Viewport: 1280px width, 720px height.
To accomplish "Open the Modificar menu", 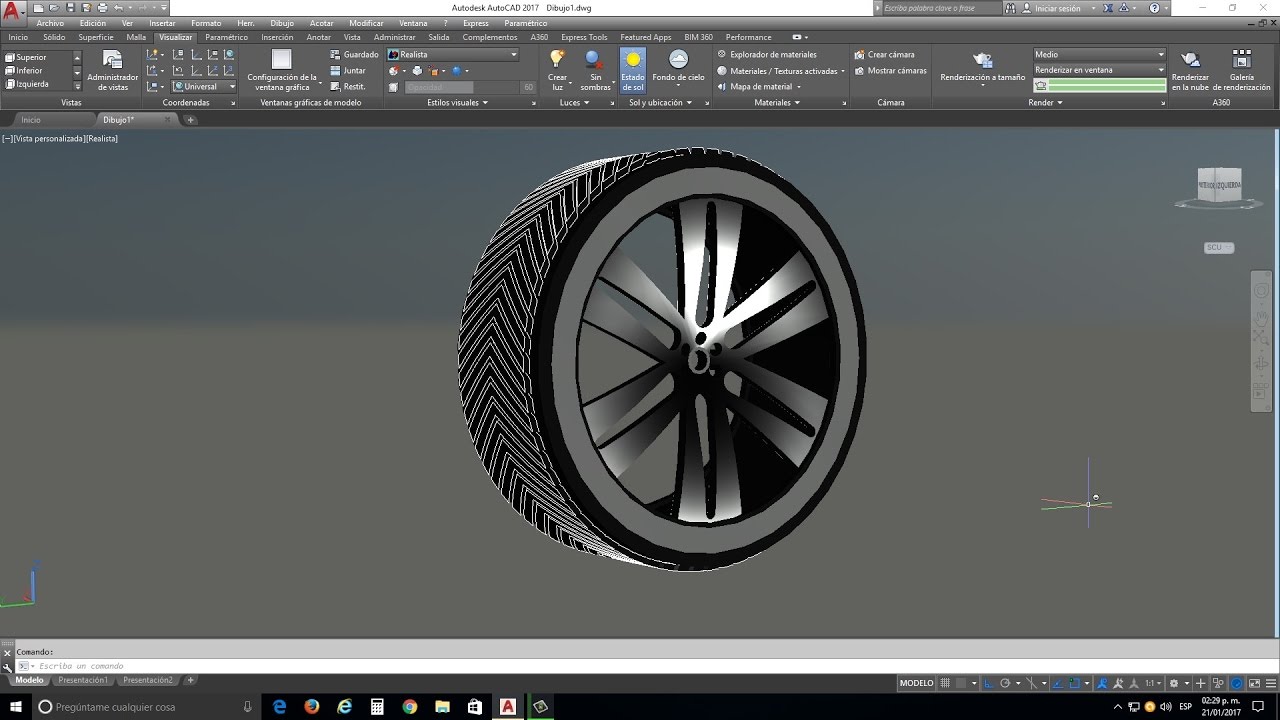I will 366,23.
